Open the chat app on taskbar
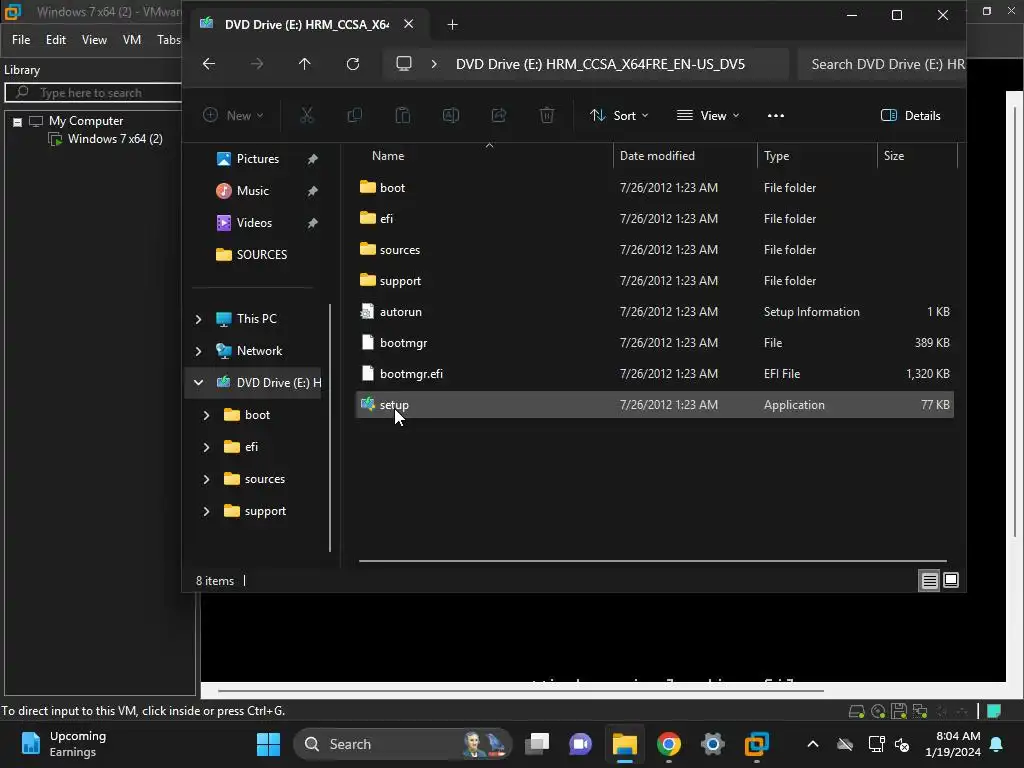This screenshot has height=768, width=1024. click(x=580, y=744)
